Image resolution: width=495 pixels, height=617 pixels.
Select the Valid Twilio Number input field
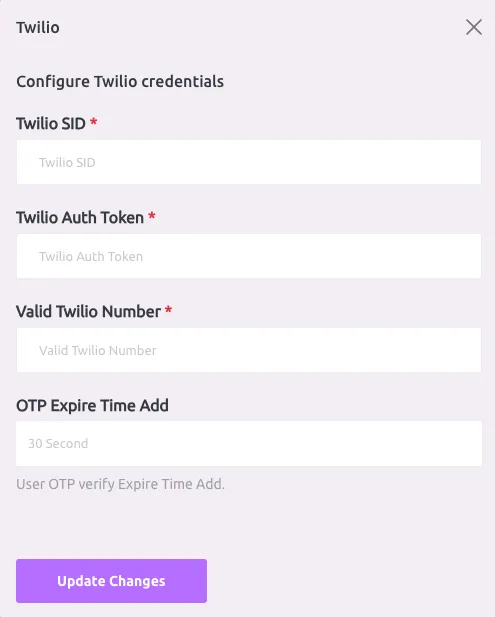(x=249, y=350)
